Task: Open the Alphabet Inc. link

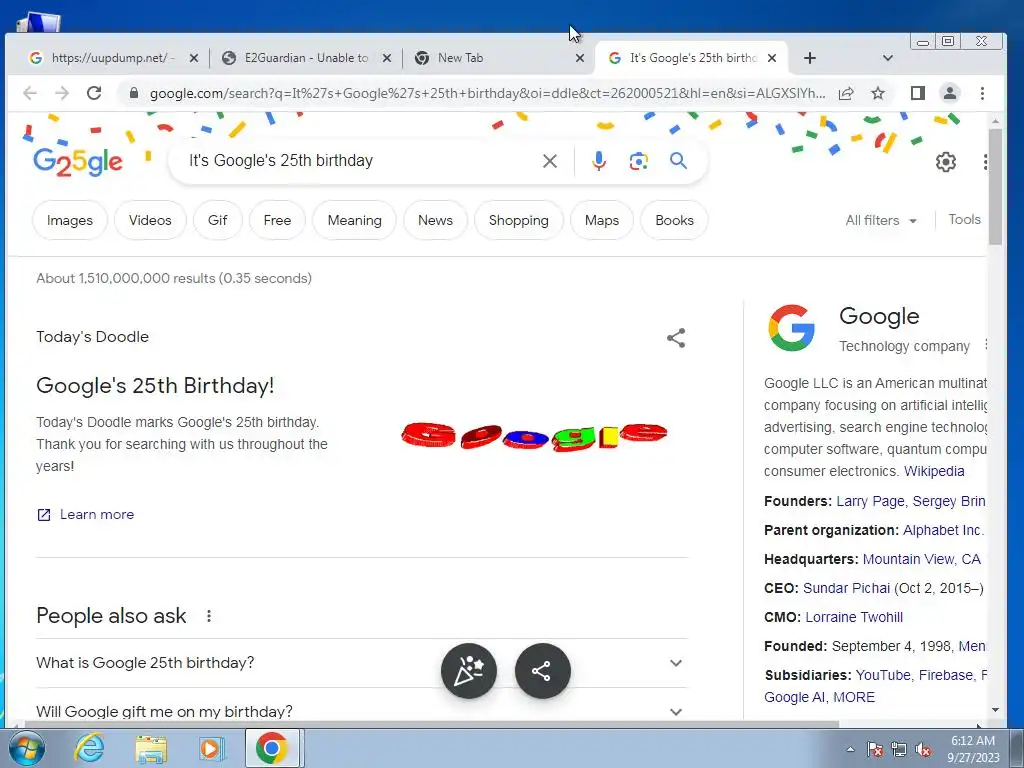Action: pyautogui.click(x=943, y=530)
